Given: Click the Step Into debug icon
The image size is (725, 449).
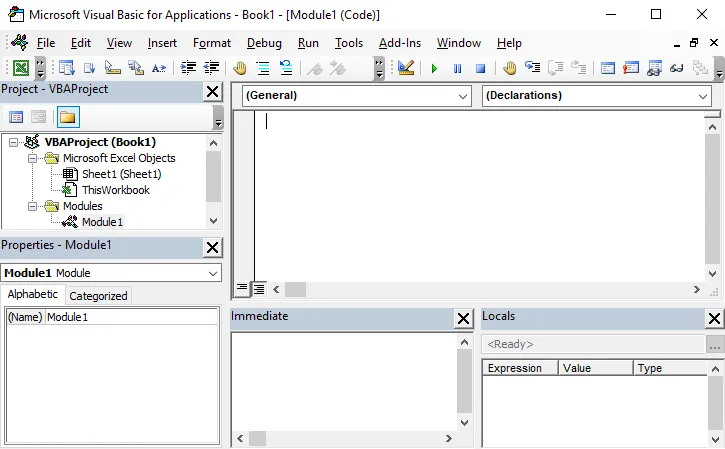Looking at the screenshot, I should (x=532, y=68).
